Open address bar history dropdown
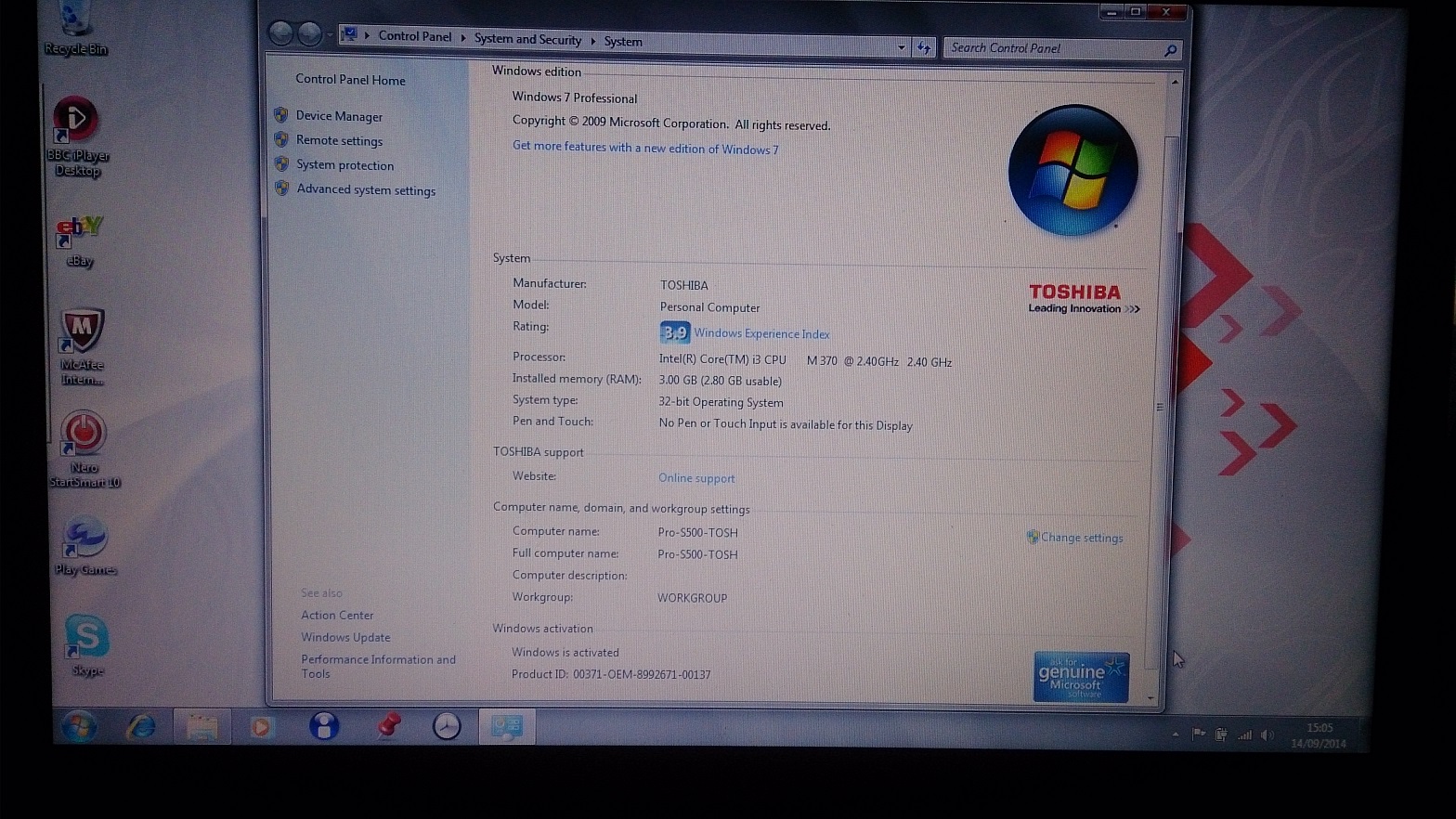 click(x=901, y=47)
